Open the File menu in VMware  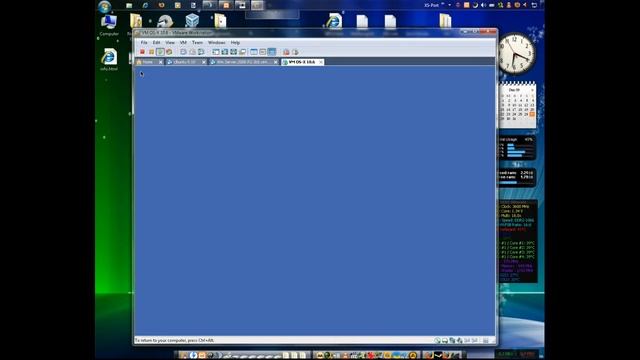click(144, 42)
